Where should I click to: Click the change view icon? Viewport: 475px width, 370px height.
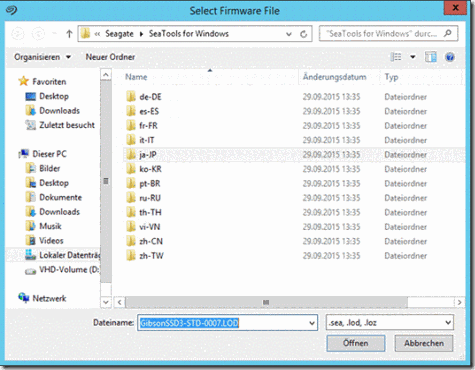point(396,57)
